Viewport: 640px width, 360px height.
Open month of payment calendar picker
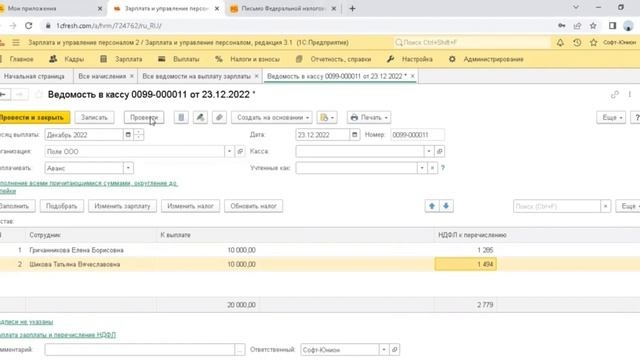[128, 135]
